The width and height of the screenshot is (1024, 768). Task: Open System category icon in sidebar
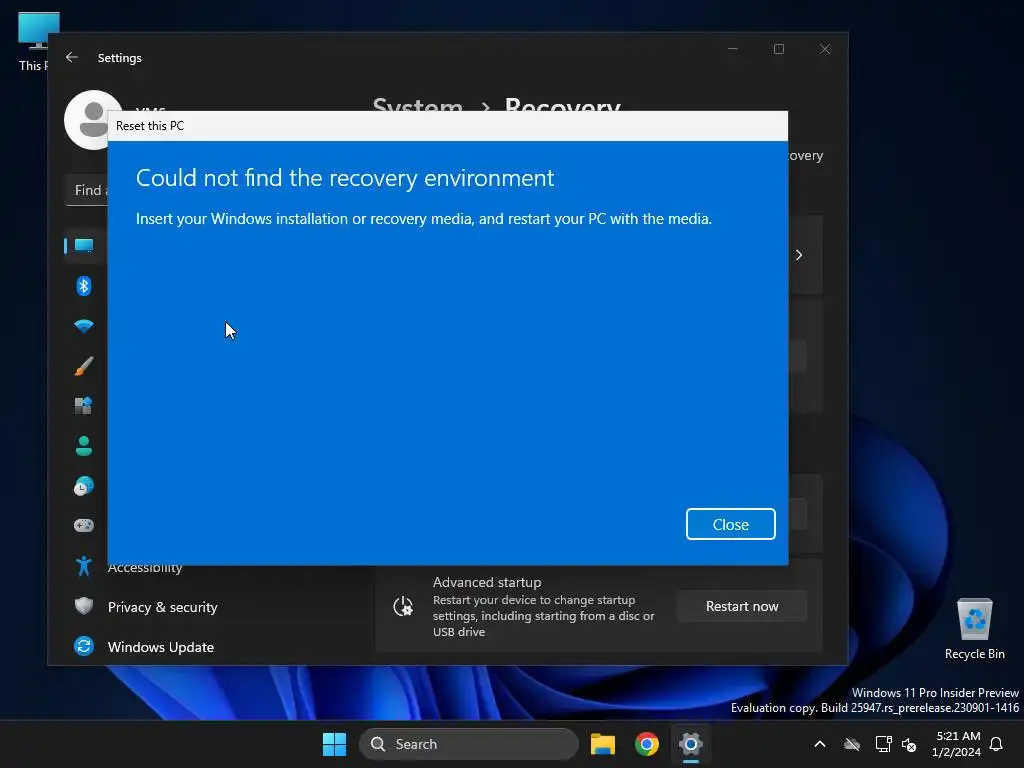(x=84, y=246)
